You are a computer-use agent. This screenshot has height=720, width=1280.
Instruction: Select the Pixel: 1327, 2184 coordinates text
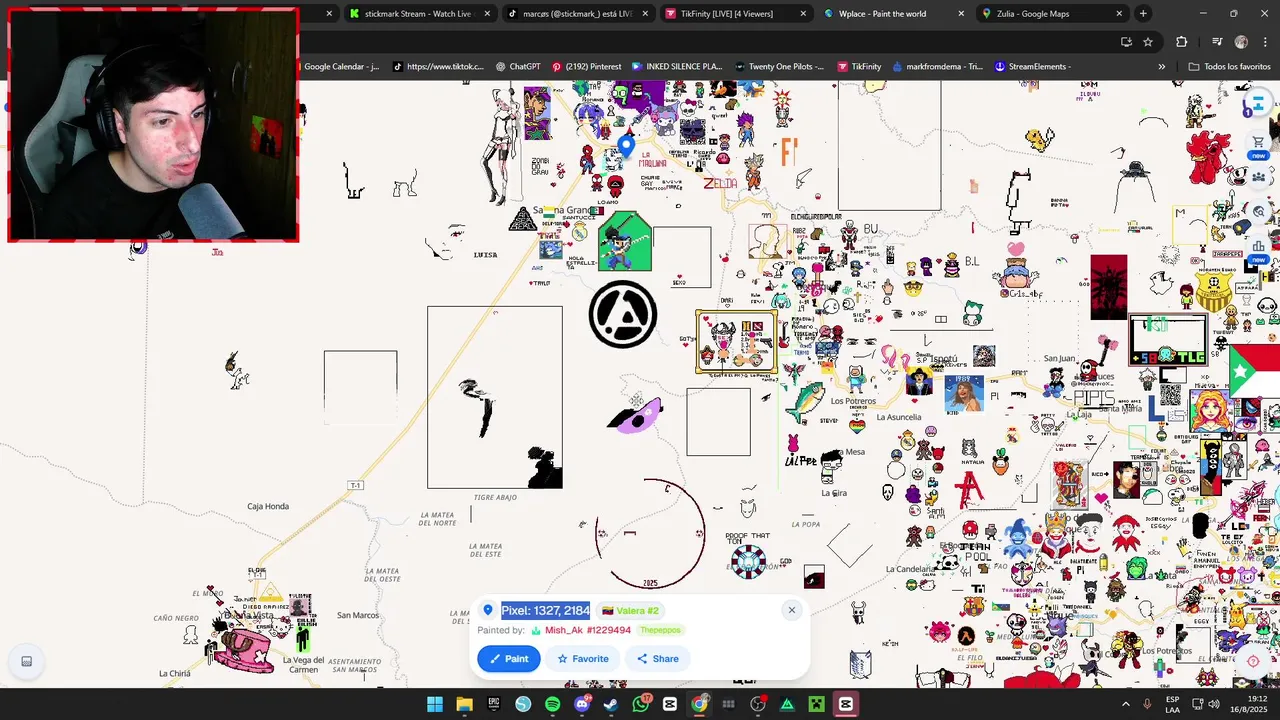point(546,610)
